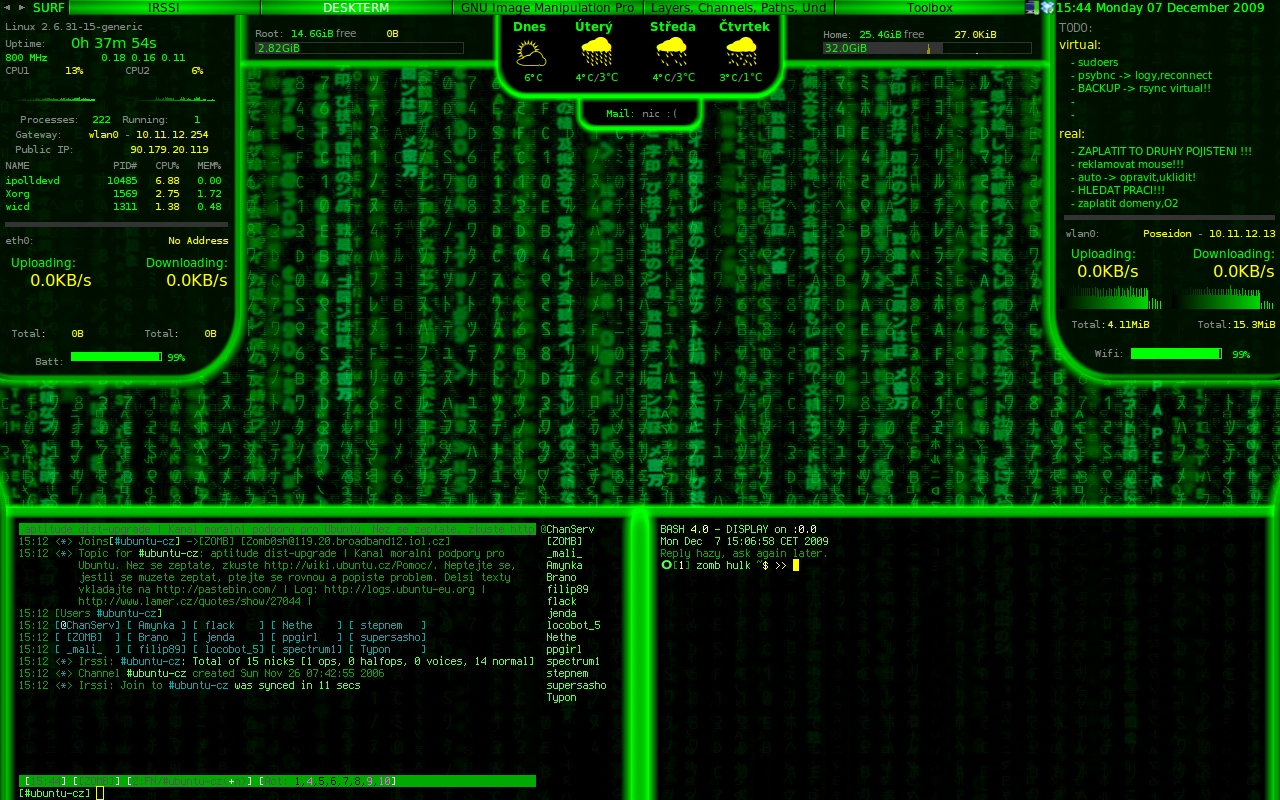Select Brano in the nick list

pyautogui.click(x=561, y=577)
